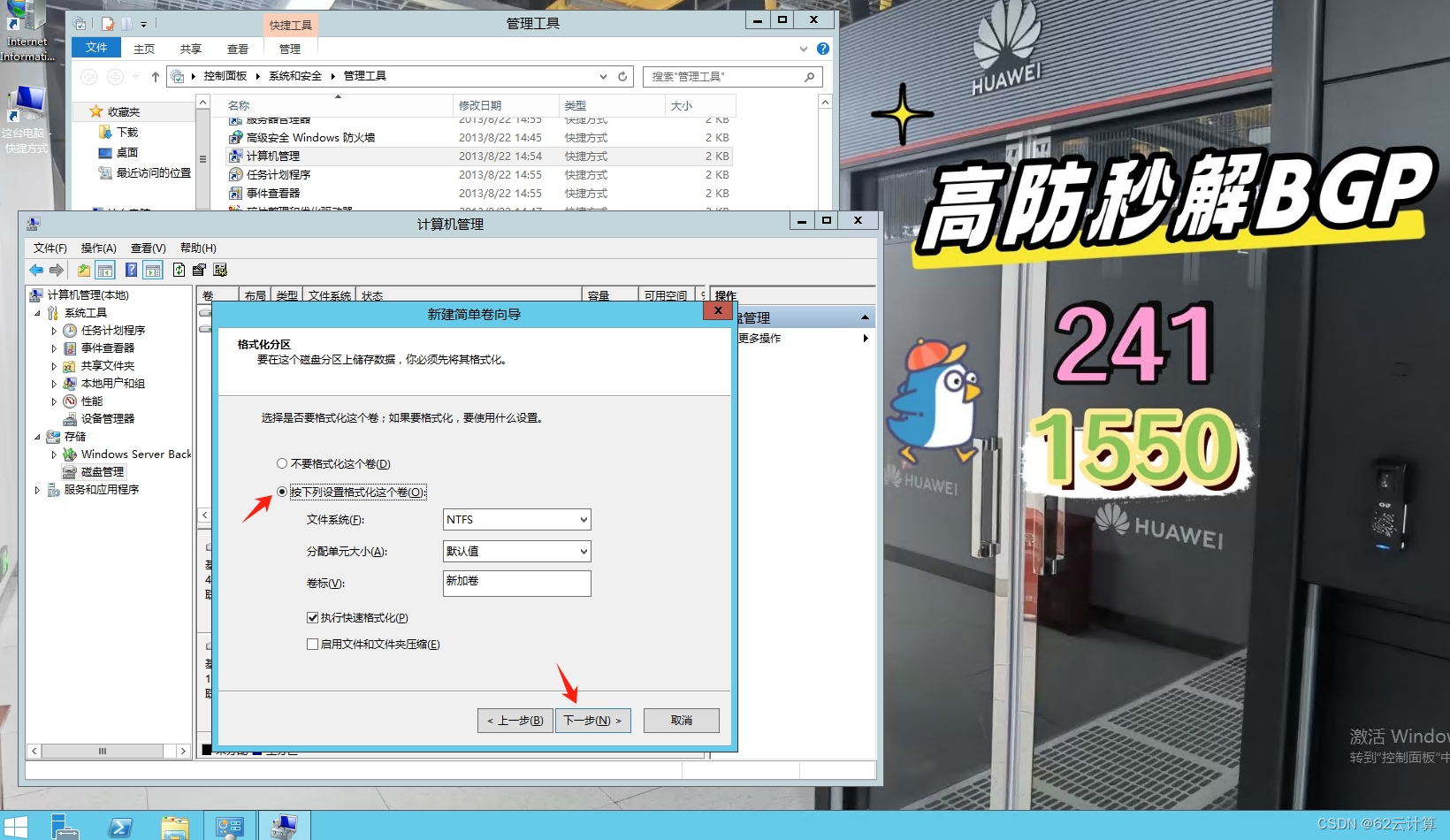
Task: Click the Help icon in Computer Management toolbar
Action: point(131,270)
